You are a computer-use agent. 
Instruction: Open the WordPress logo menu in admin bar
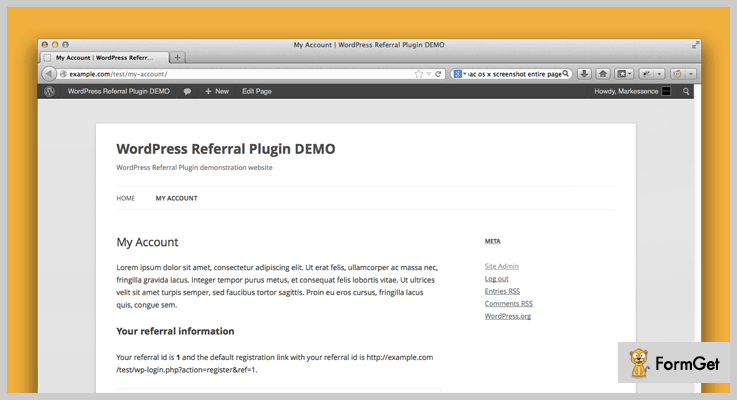point(49,91)
